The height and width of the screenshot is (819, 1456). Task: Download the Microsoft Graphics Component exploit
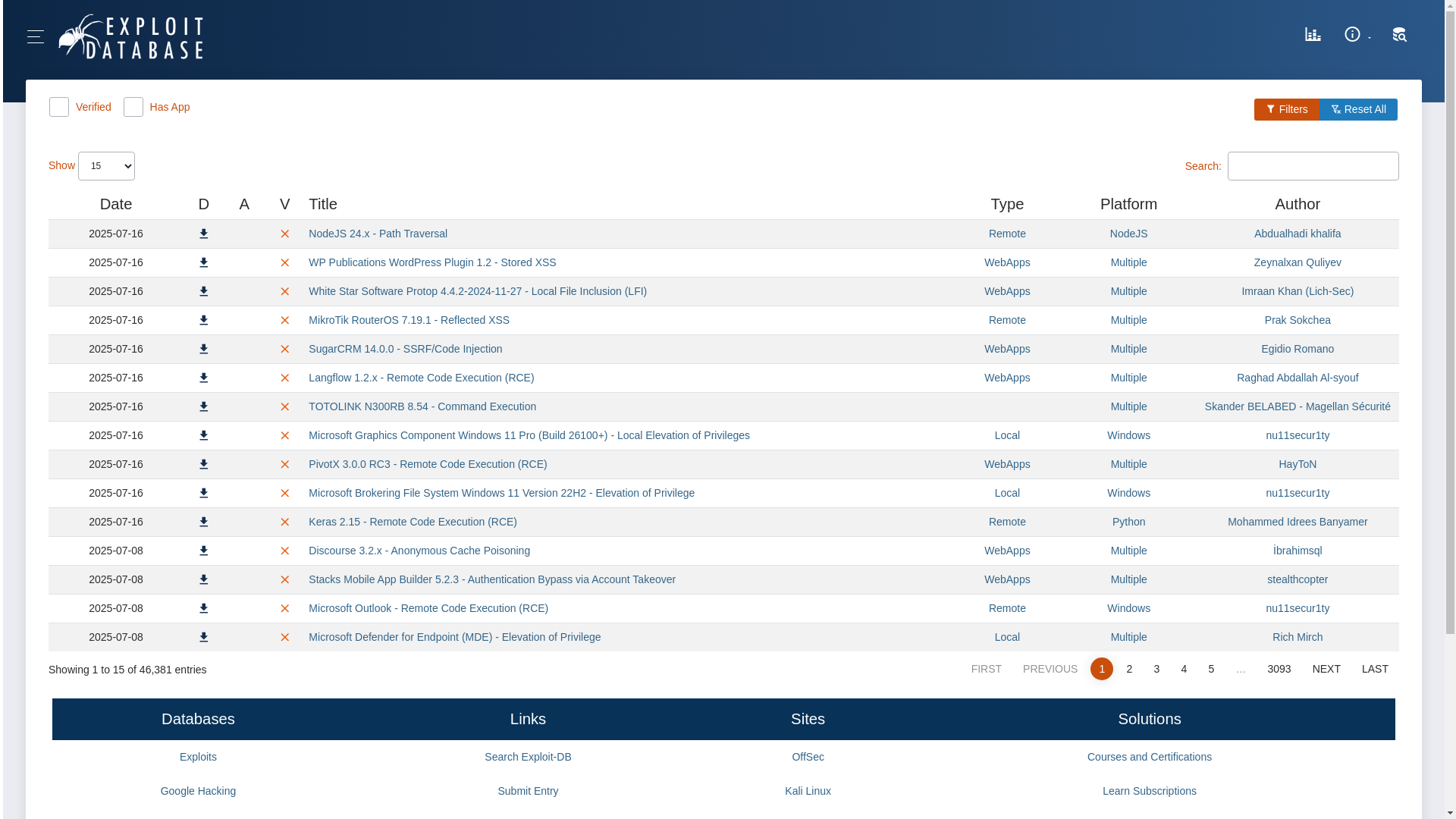[x=203, y=436]
